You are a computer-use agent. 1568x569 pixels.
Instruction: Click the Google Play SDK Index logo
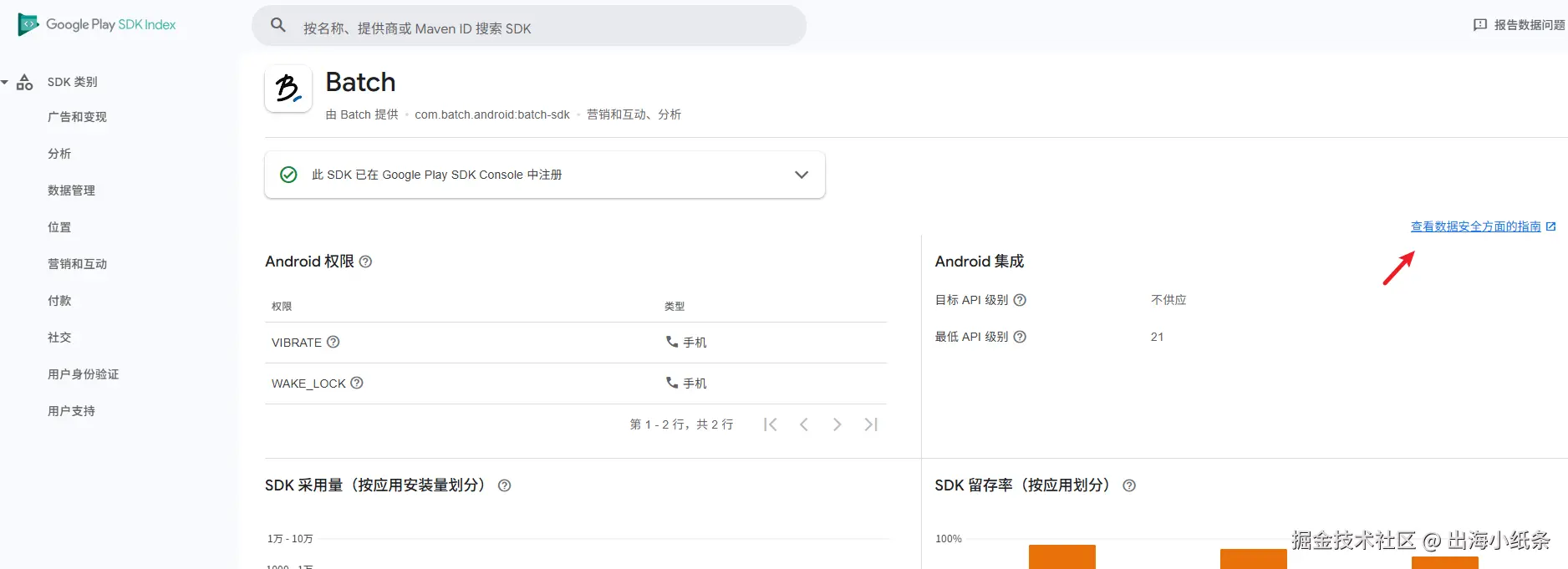pyautogui.click(x=97, y=25)
